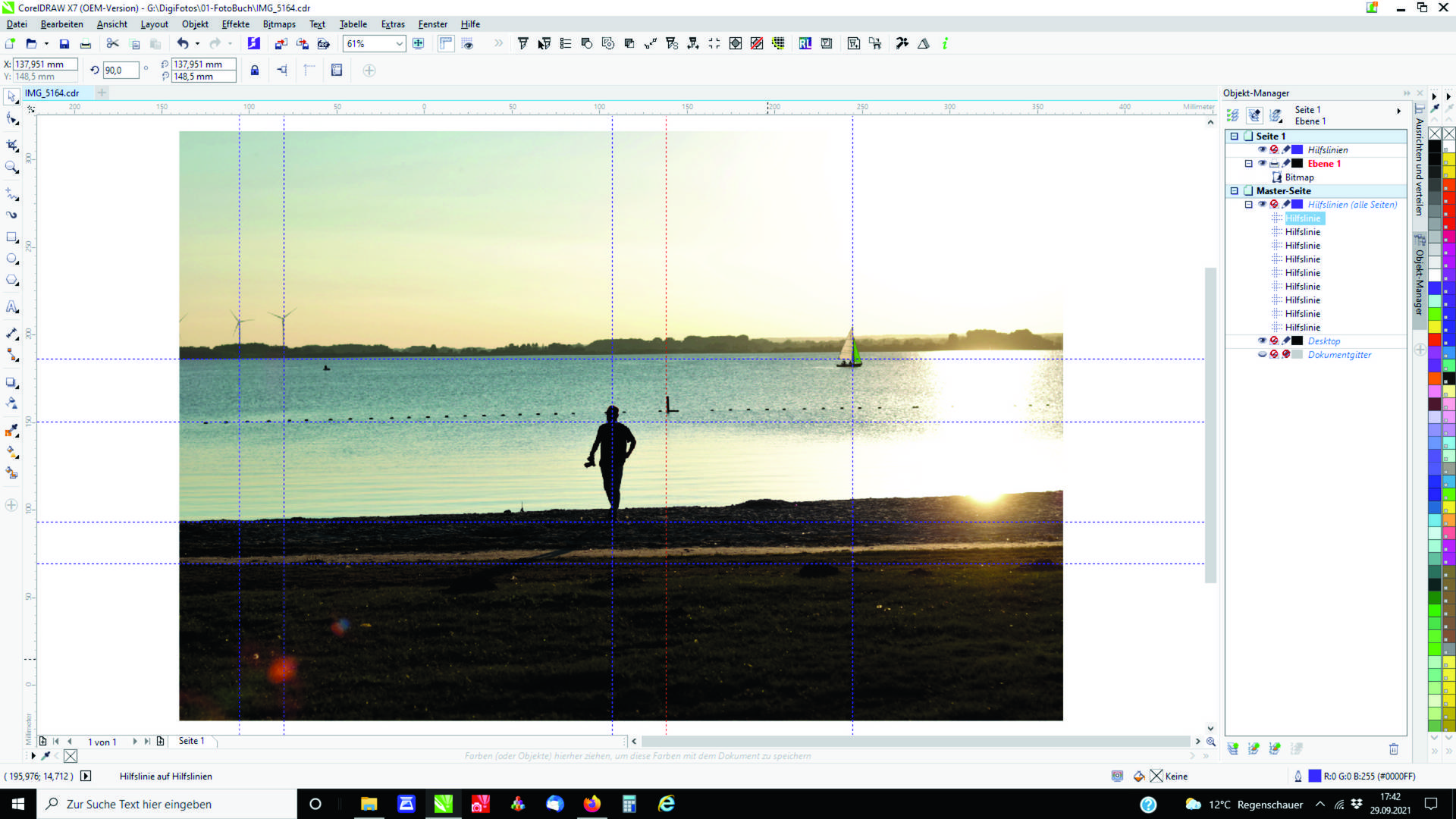Viewport: 1456px width, 819px height.
Task: Toggle visibility eye of Desktop layer
Action: (1263, 341)
